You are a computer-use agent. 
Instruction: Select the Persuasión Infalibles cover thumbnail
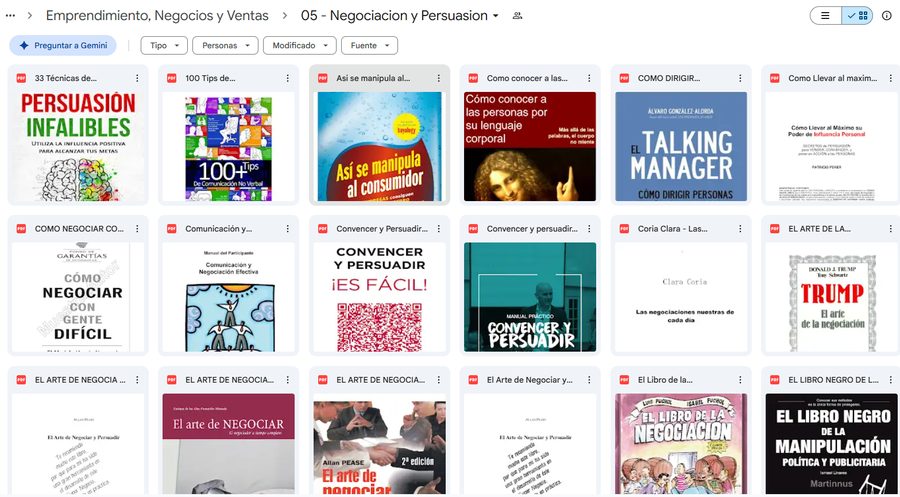click(78, 146)
